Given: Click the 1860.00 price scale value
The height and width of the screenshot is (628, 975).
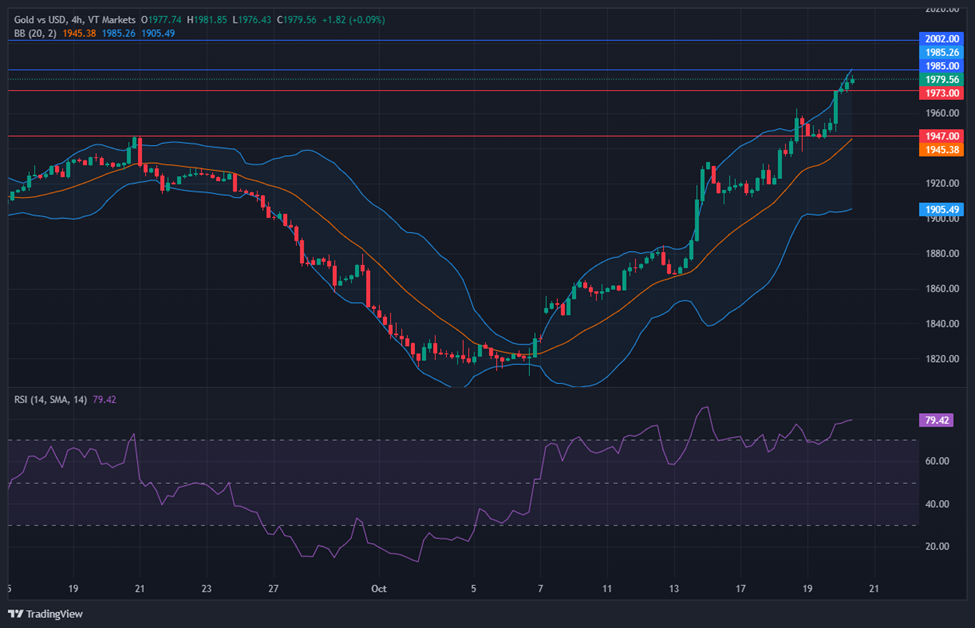Looking at the screenshot, I should [942, 289].
